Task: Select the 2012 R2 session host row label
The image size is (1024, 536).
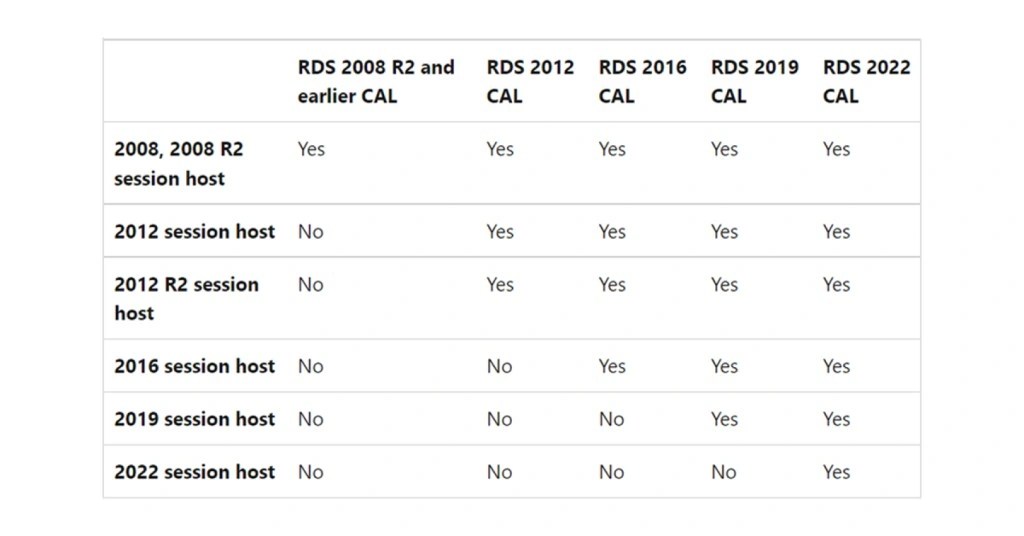Action: coord(186,298)
